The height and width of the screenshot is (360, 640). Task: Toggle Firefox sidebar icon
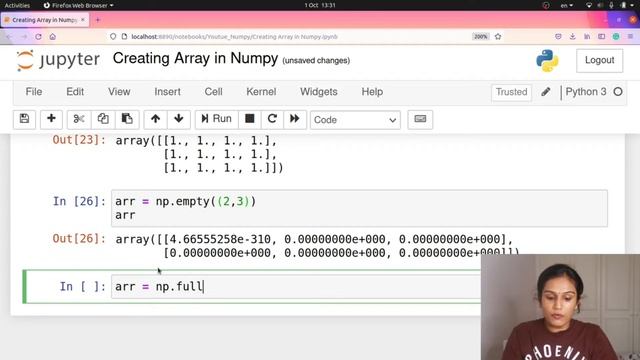[601, 37]
